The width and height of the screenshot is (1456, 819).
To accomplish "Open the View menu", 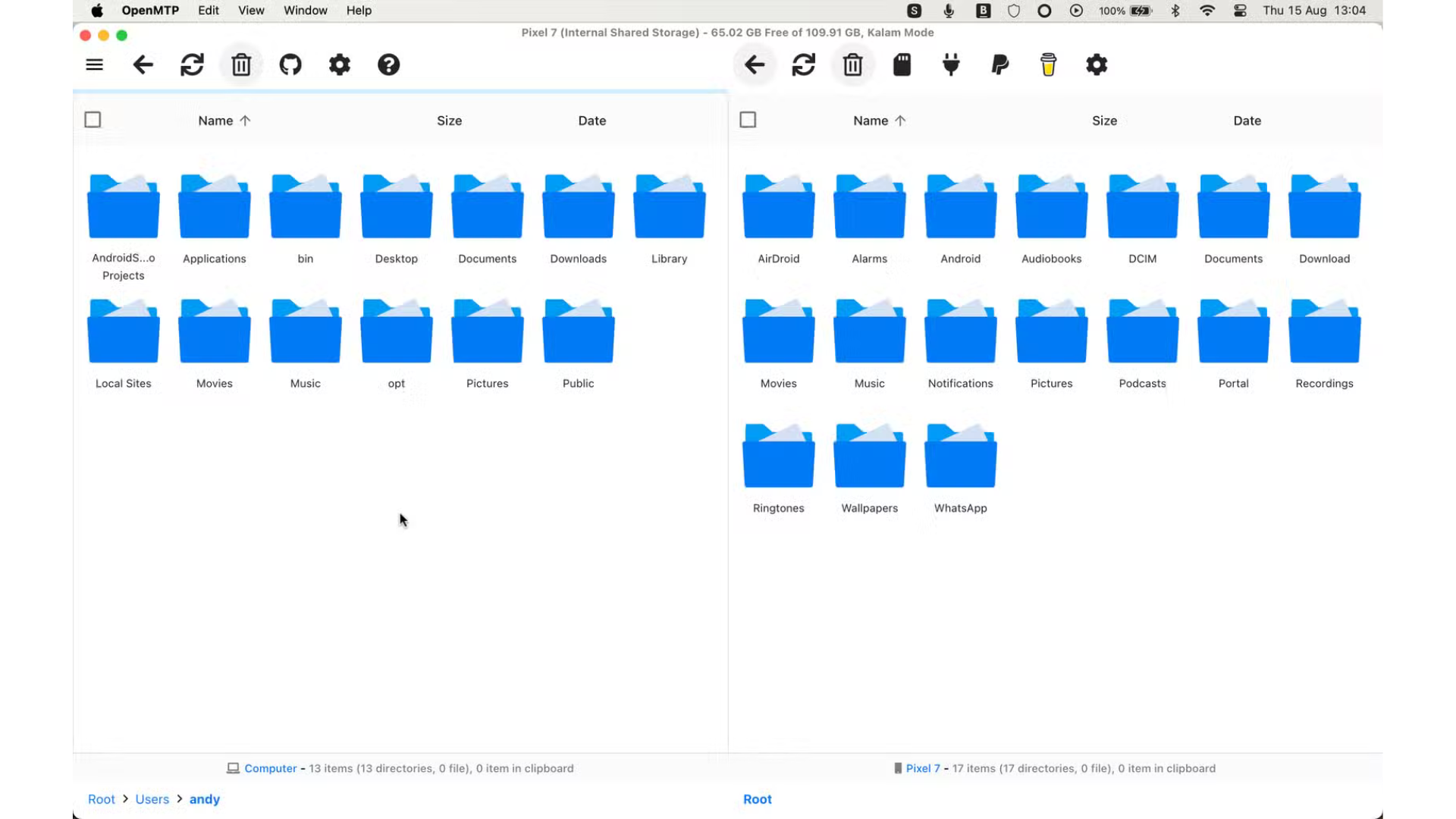I will click(250, 11).
